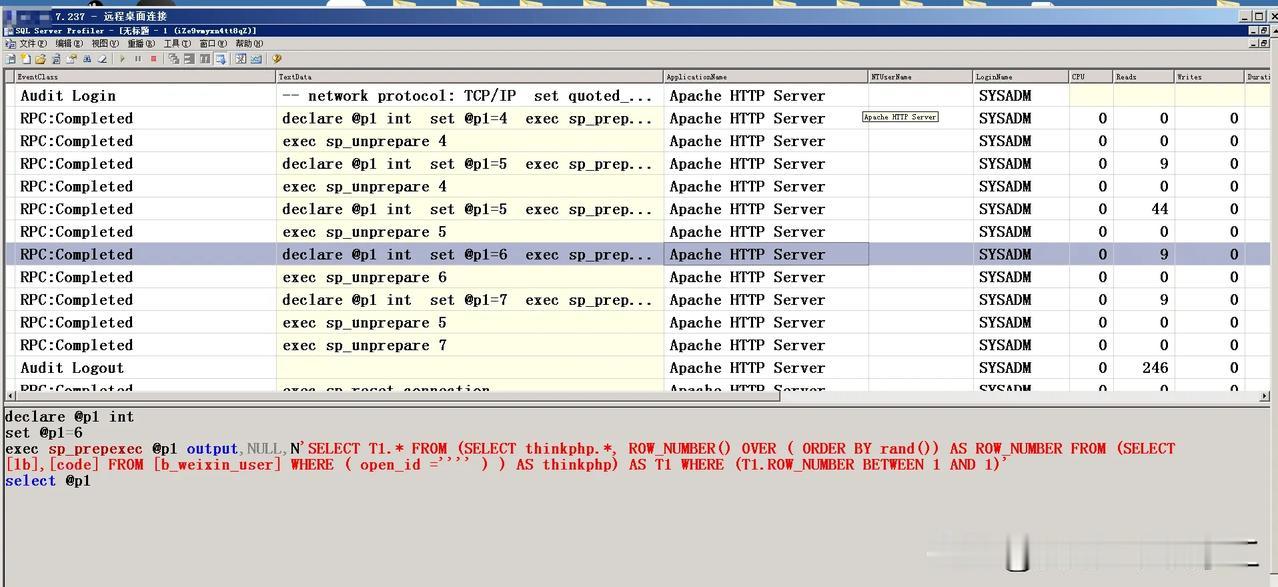Click the Open Trace Table toolbar icon

(56, 59)
